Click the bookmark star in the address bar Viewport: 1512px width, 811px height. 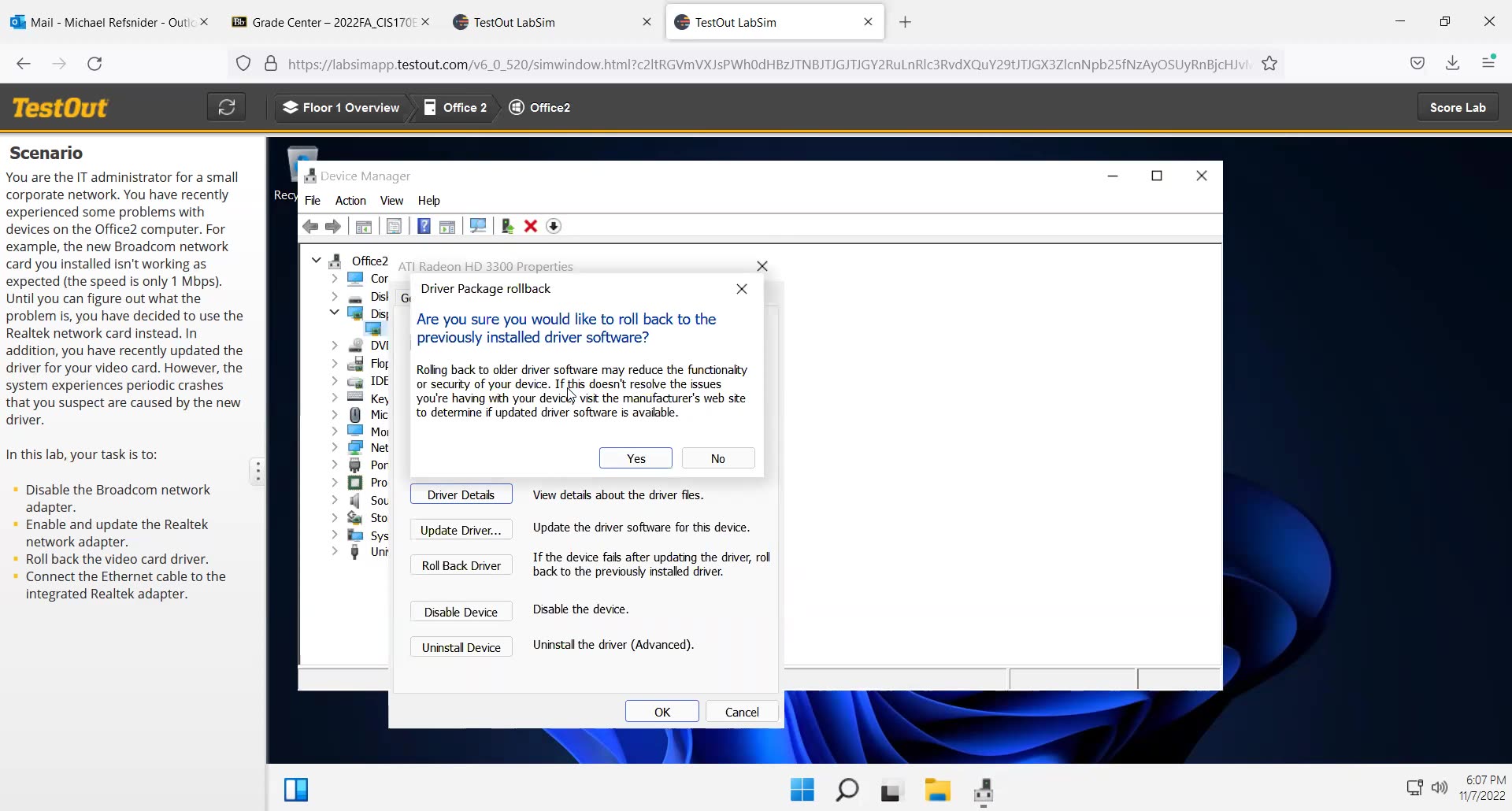click(x=1269, y=64)
